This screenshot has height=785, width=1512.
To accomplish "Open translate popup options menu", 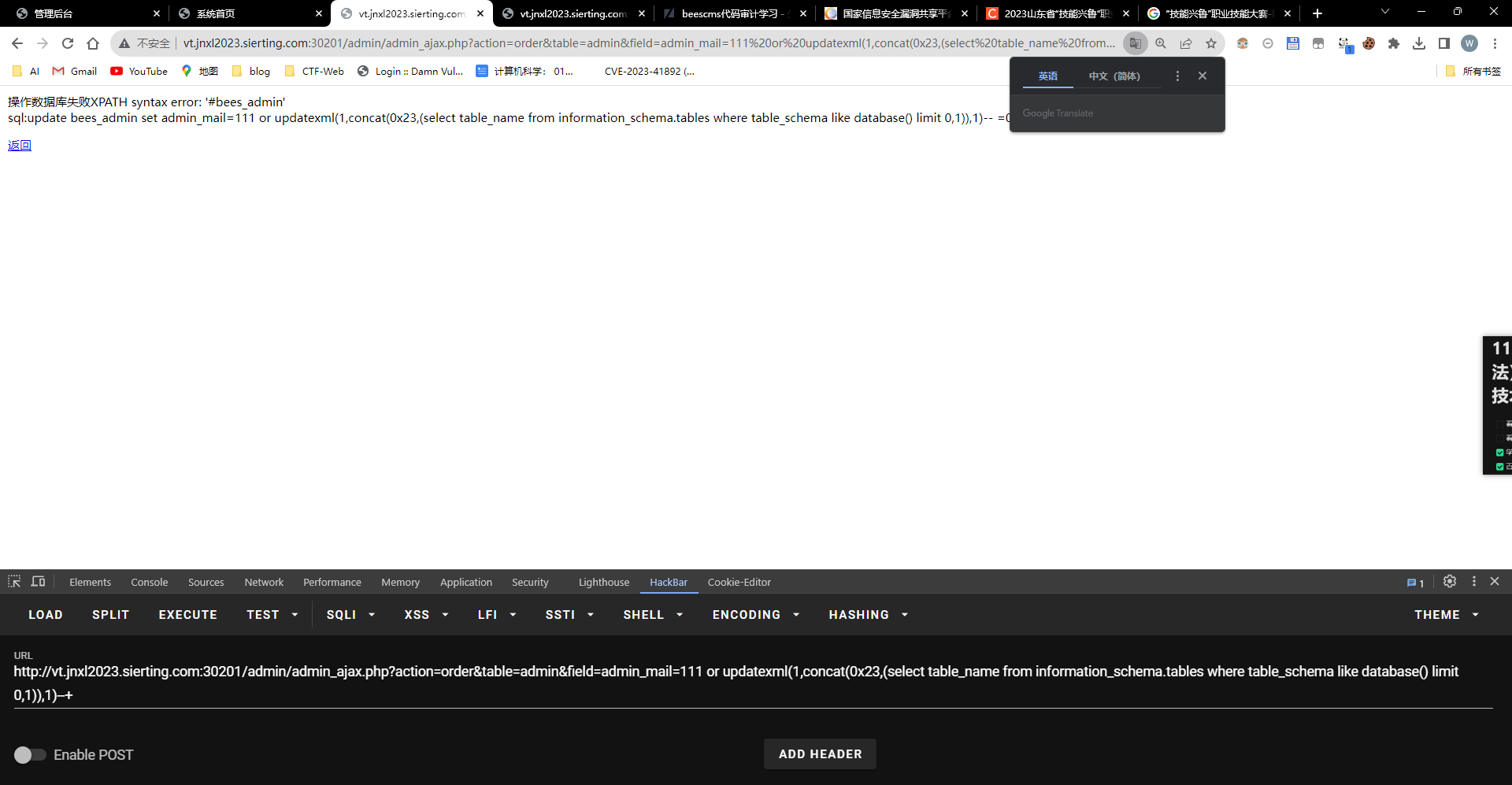I will (x=1177, y=76).
